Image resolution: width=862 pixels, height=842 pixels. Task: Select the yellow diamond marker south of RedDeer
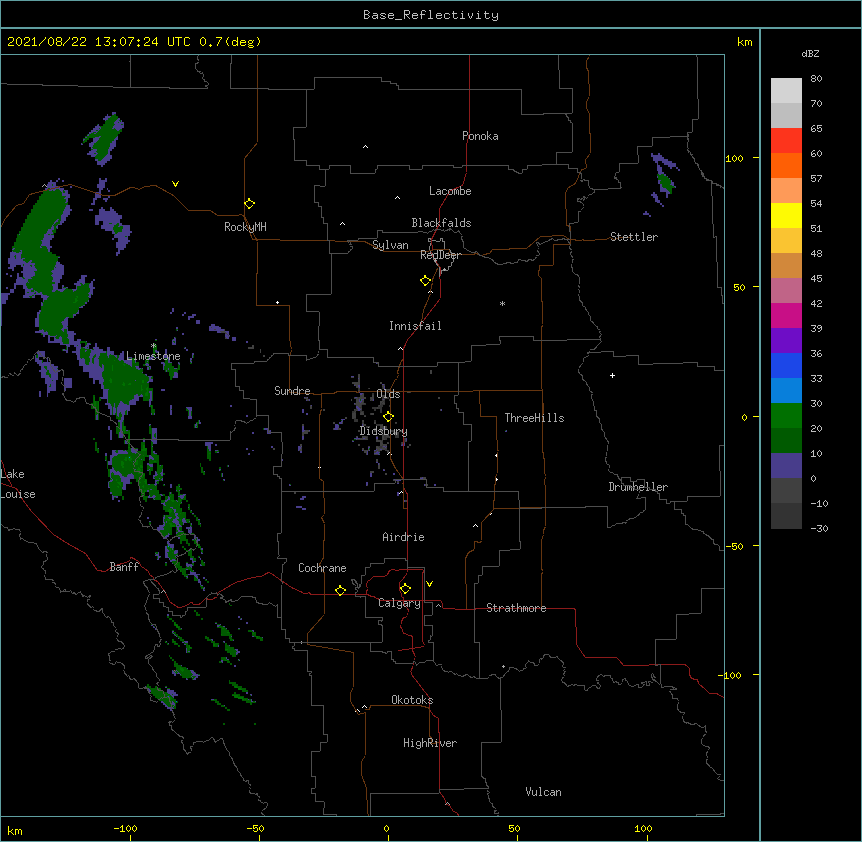pos(425,281)
